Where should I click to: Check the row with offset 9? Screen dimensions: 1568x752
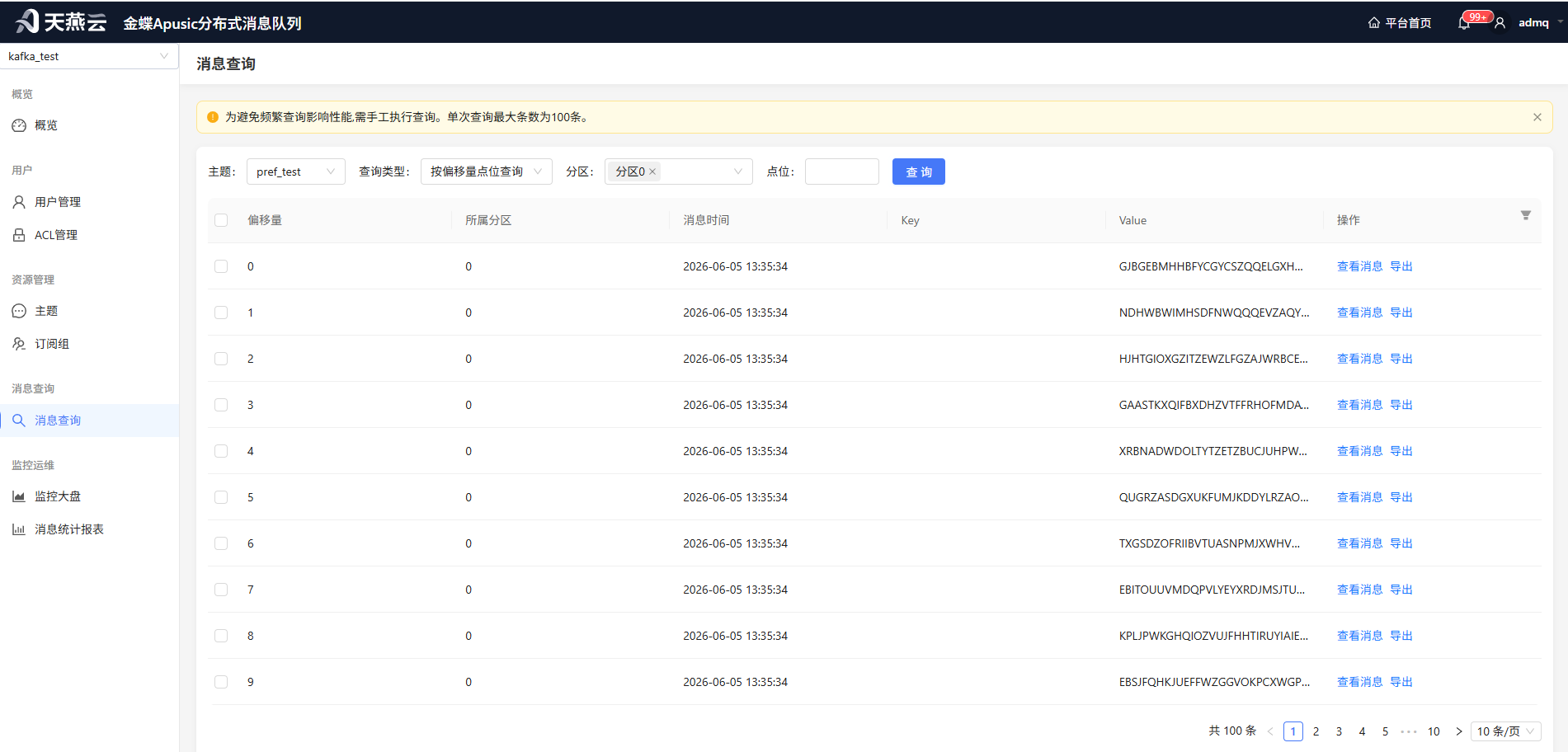tap(221, 682)
